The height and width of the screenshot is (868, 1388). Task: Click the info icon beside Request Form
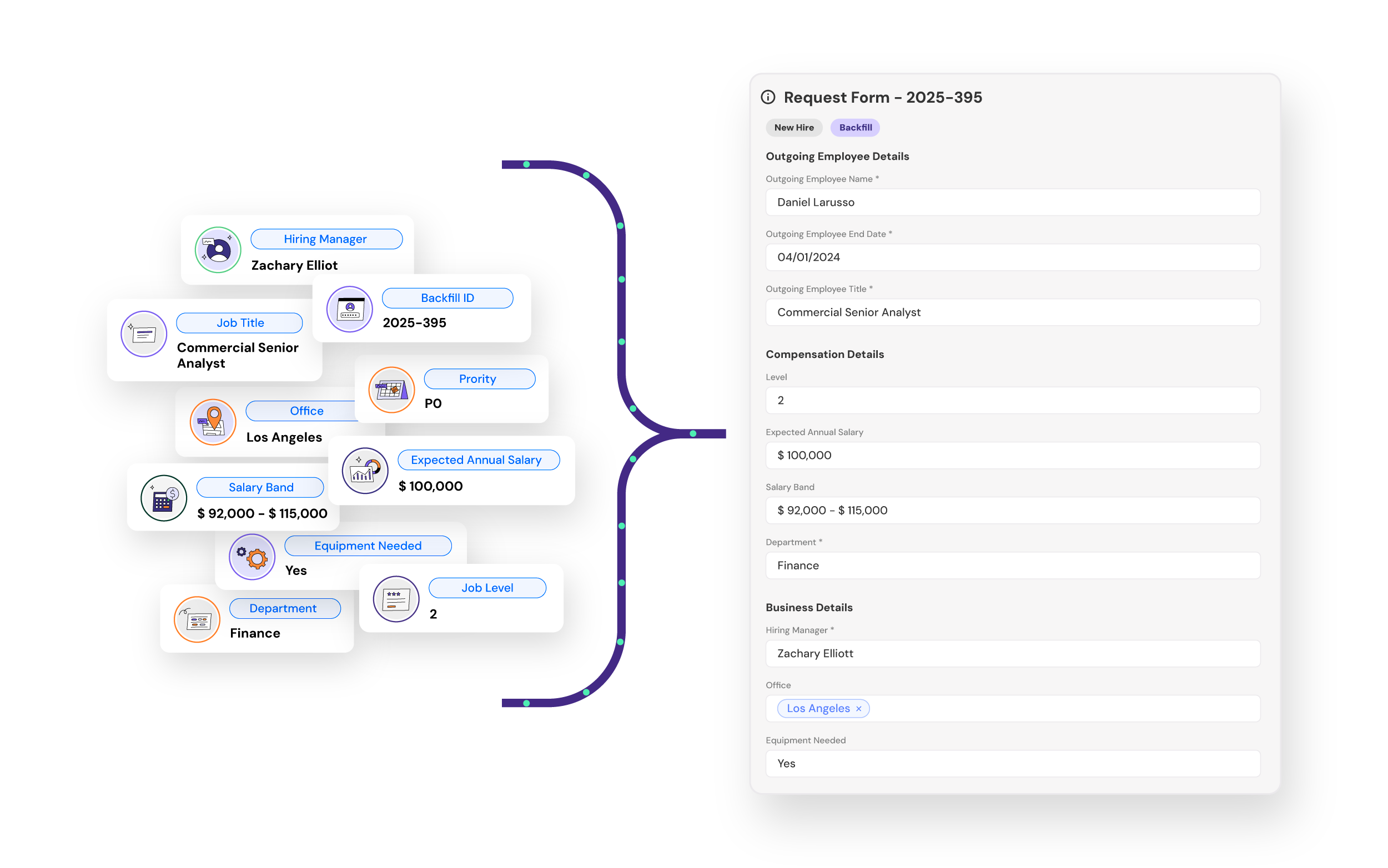(768, 98)
